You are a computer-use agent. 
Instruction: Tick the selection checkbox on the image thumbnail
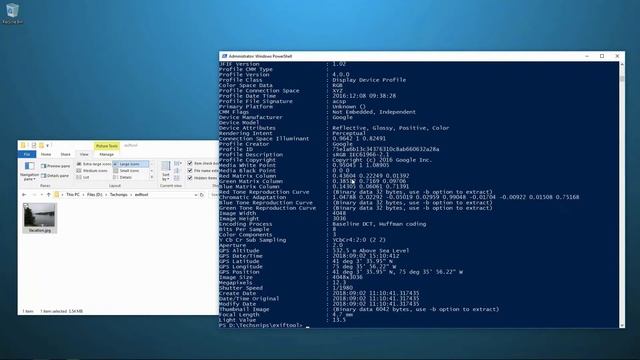26,205
